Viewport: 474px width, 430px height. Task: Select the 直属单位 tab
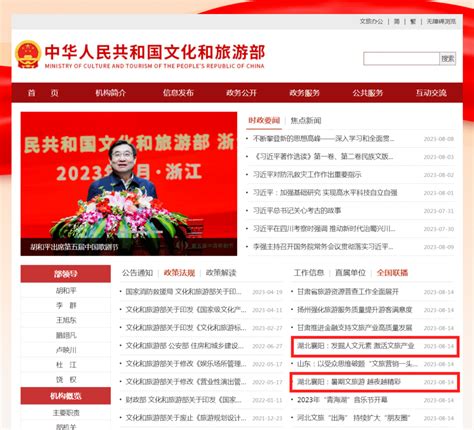point(350,273)
